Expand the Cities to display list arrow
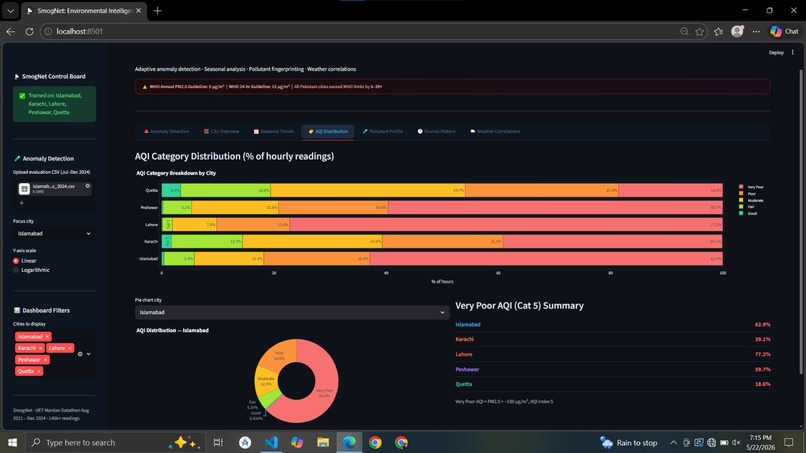The image size is (806, 453). click(x=89, y=354)
